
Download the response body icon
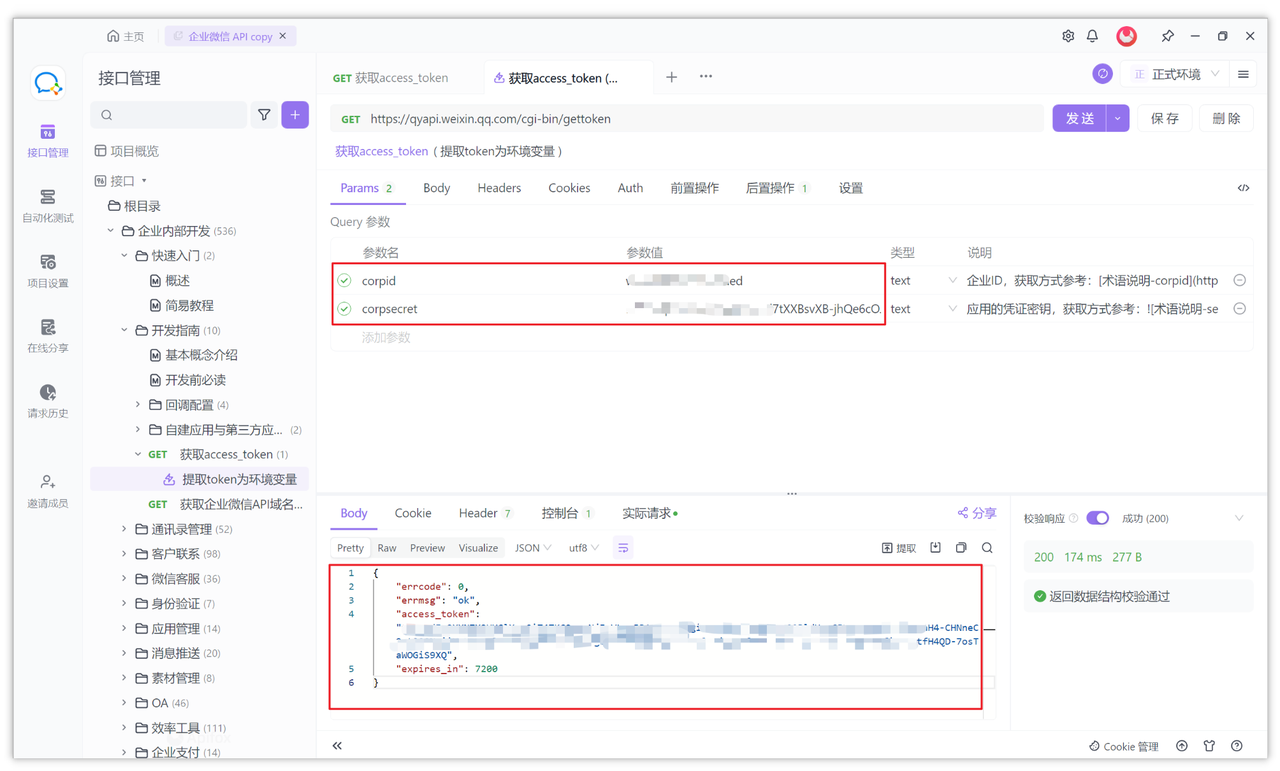pos(935,548)
